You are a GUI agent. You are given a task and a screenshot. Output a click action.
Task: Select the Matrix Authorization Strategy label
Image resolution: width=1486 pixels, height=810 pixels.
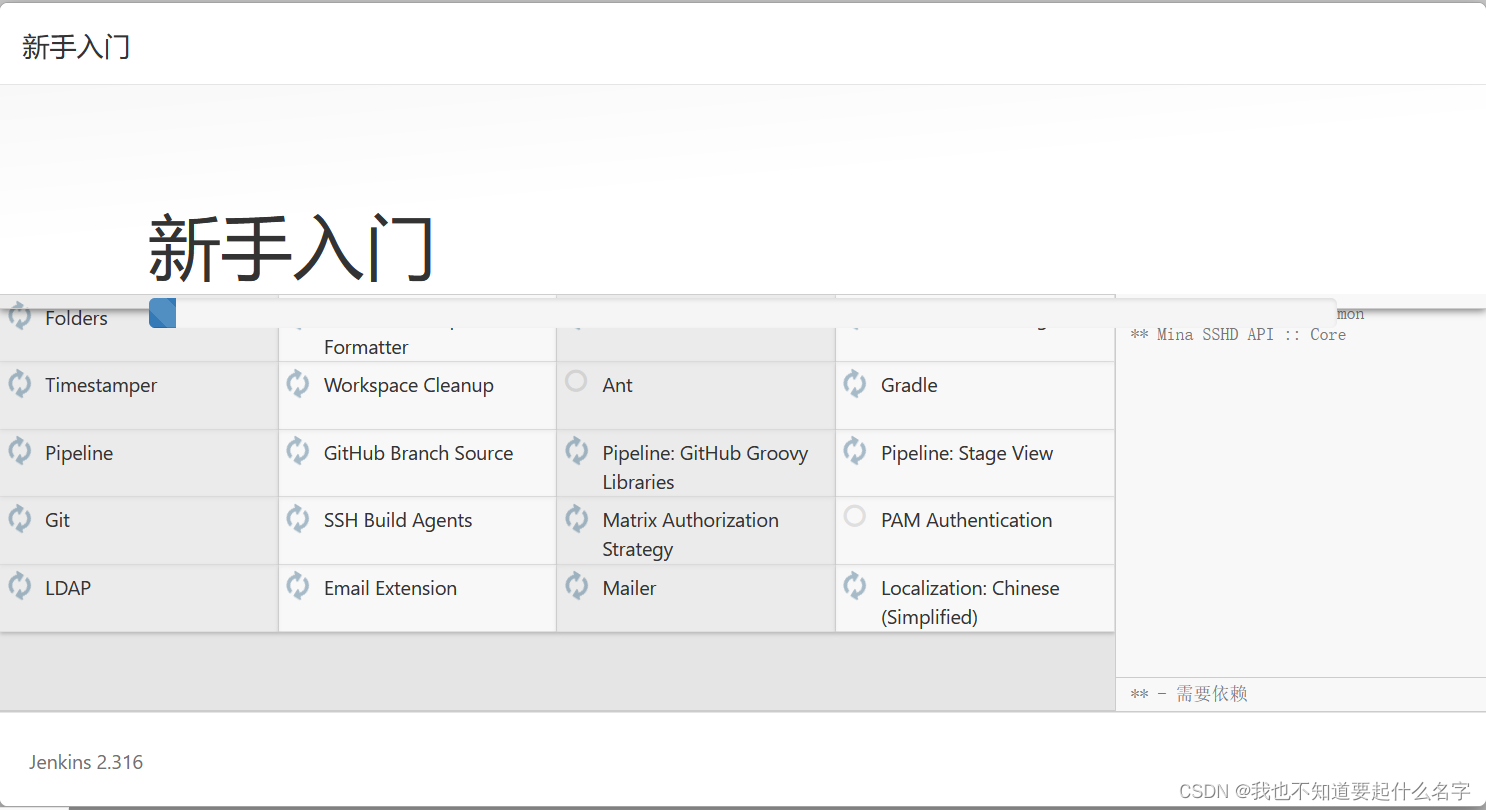(x=691, y=534)
